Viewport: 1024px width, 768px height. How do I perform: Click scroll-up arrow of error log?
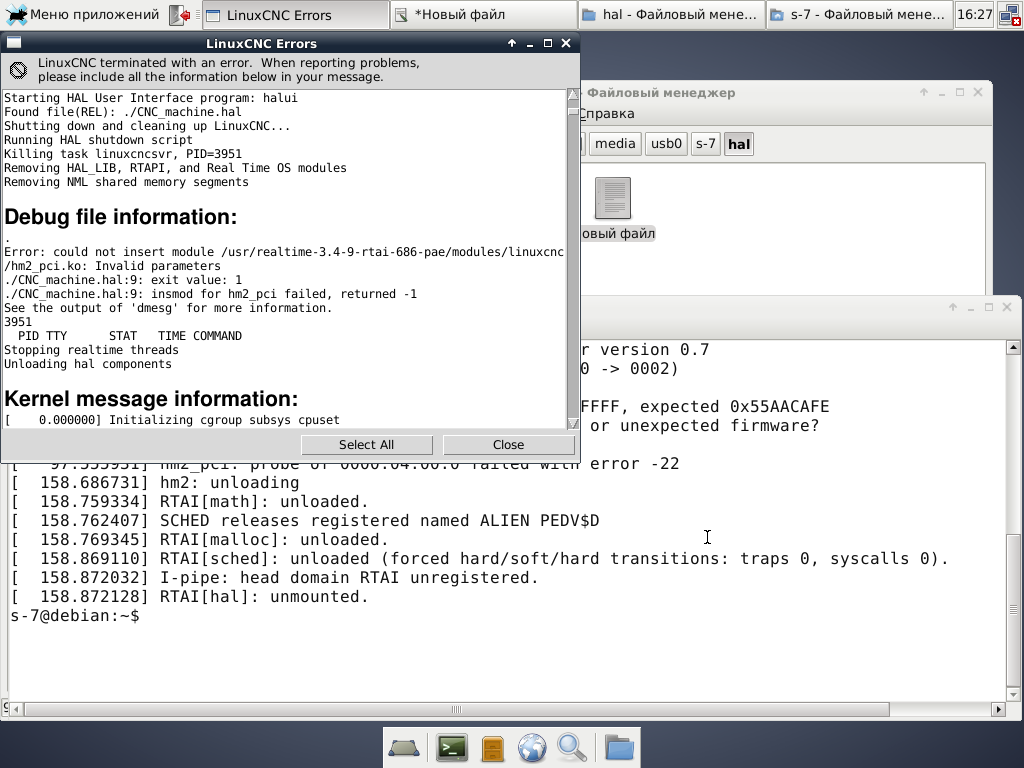tap(573, 95)
